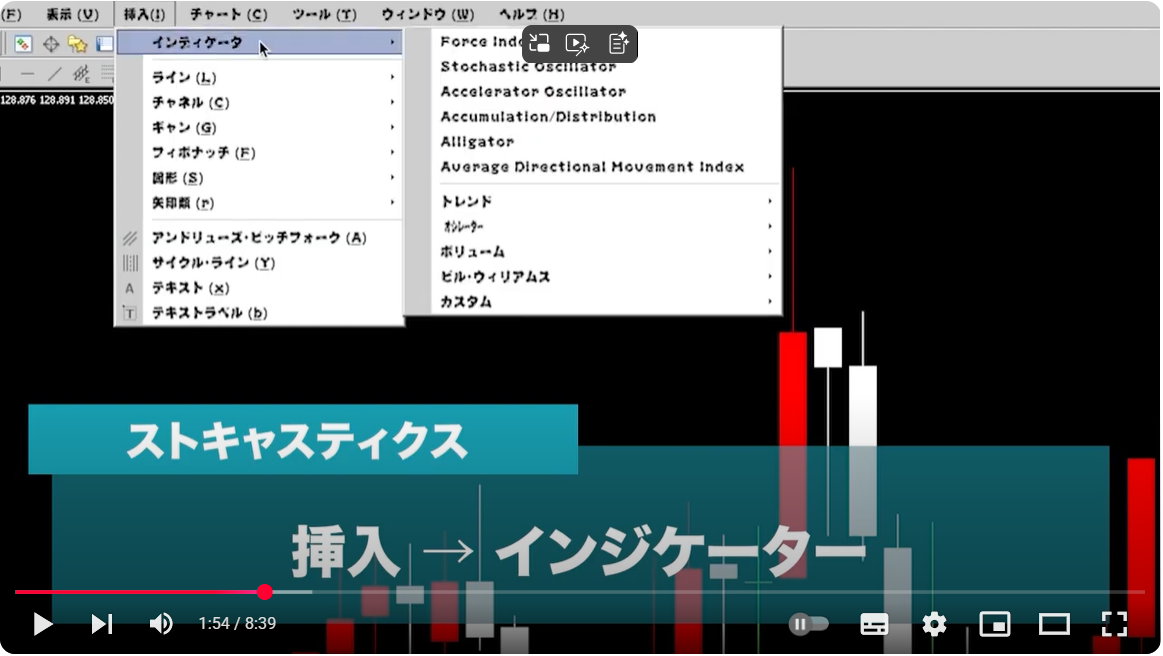
Task: Click the folder with star toolbar icon
Action: click(78, 45)
